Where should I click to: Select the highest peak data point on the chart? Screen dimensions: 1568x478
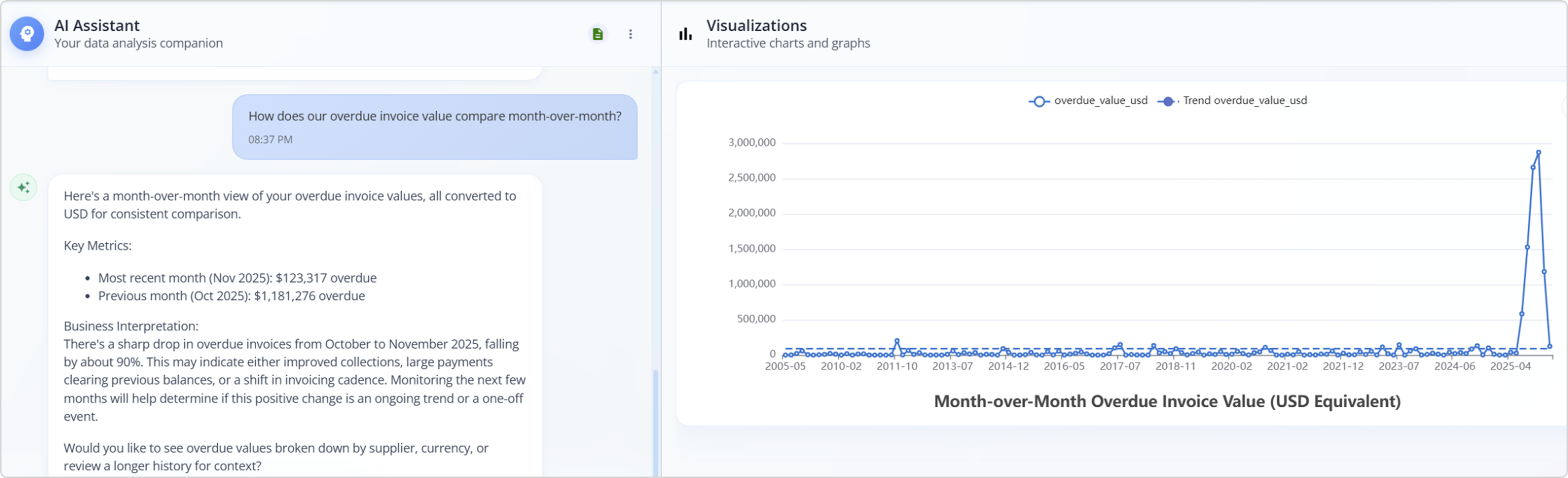(1538, 153)
